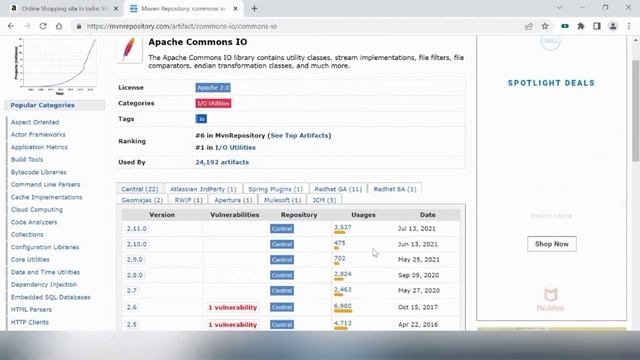The width and height of the screenshot is (640, 360).
Task: Open Application Metrics category
Action: tap(39, 147)
